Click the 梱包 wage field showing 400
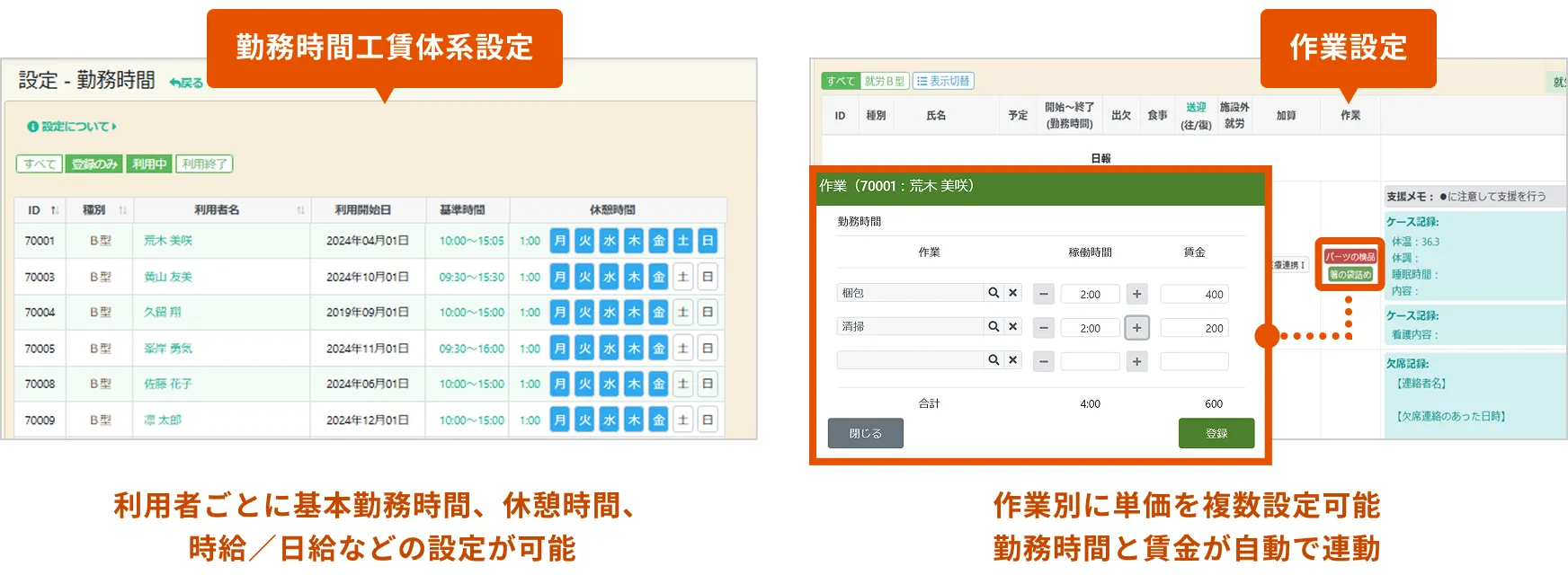Screen dimensions: 1568x575 coord(1195,294)
